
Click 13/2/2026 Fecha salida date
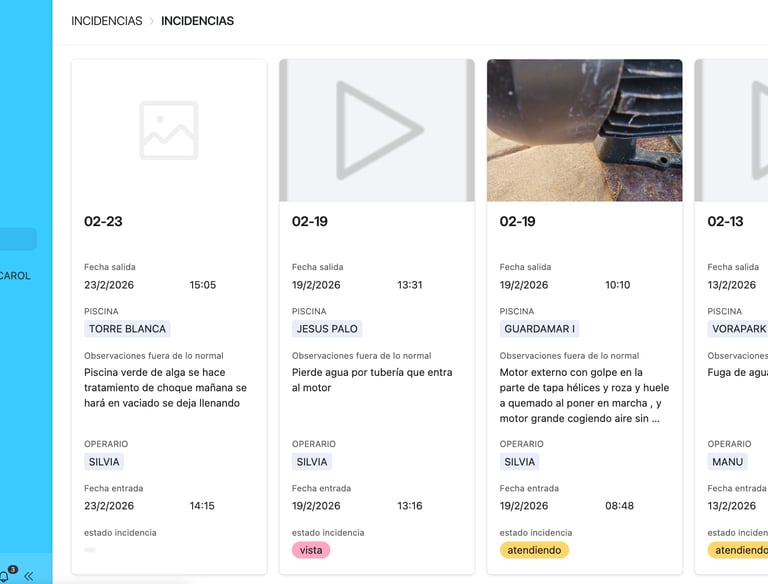tap(732, 285)
